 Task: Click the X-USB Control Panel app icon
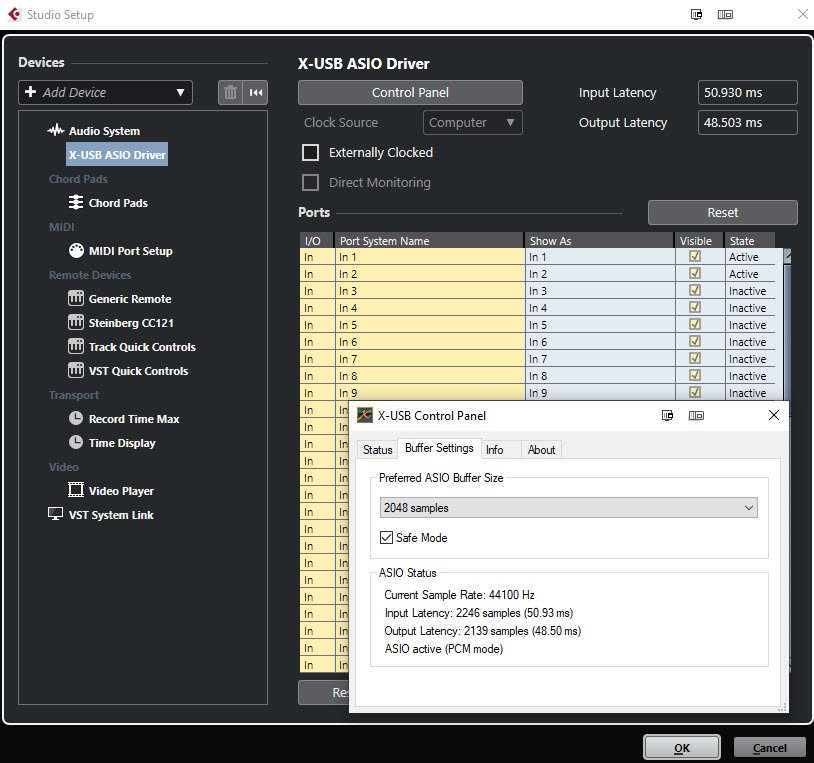(365, 415)
